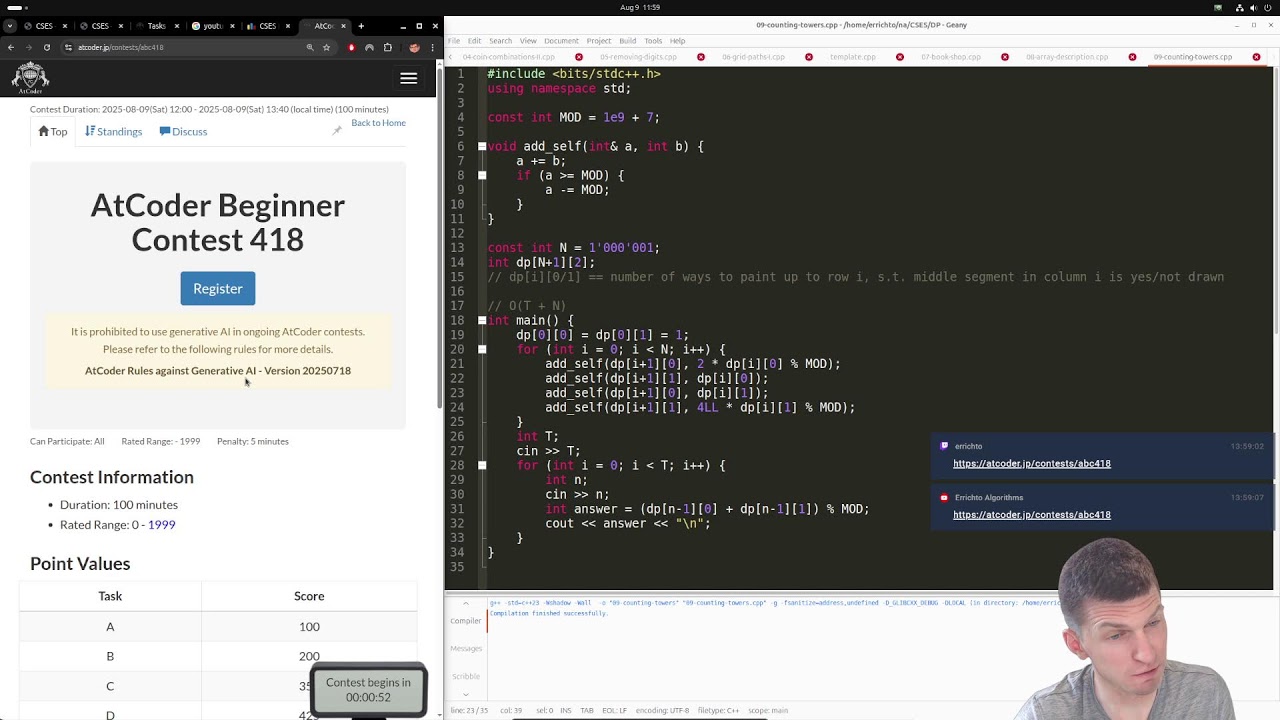The image size is (1280, 720).
Task: Select the Compiler panel tab
Action: [x=465, y=621]
